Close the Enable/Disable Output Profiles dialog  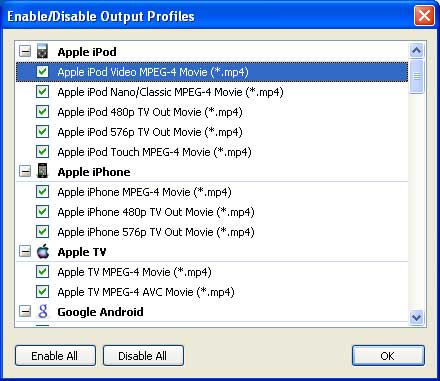tap(424, 15)
